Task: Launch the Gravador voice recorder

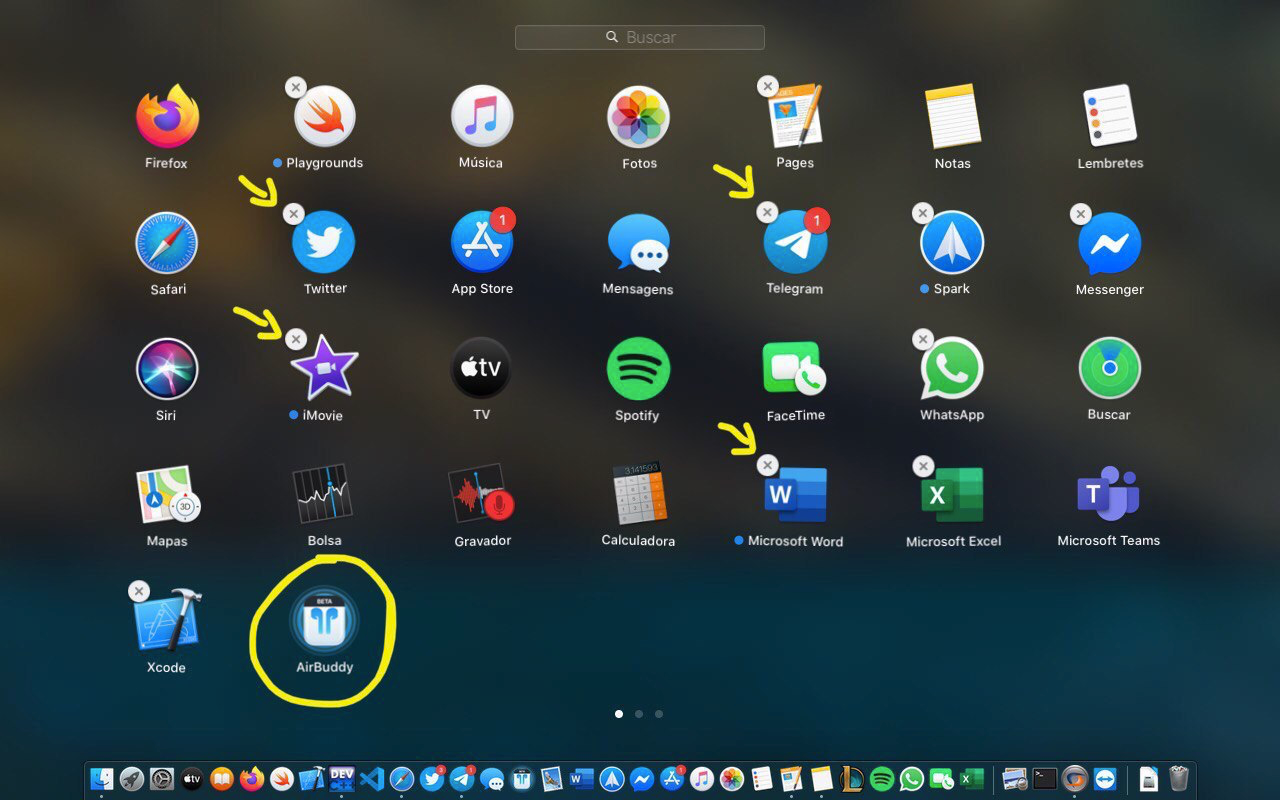Action: 481,494
